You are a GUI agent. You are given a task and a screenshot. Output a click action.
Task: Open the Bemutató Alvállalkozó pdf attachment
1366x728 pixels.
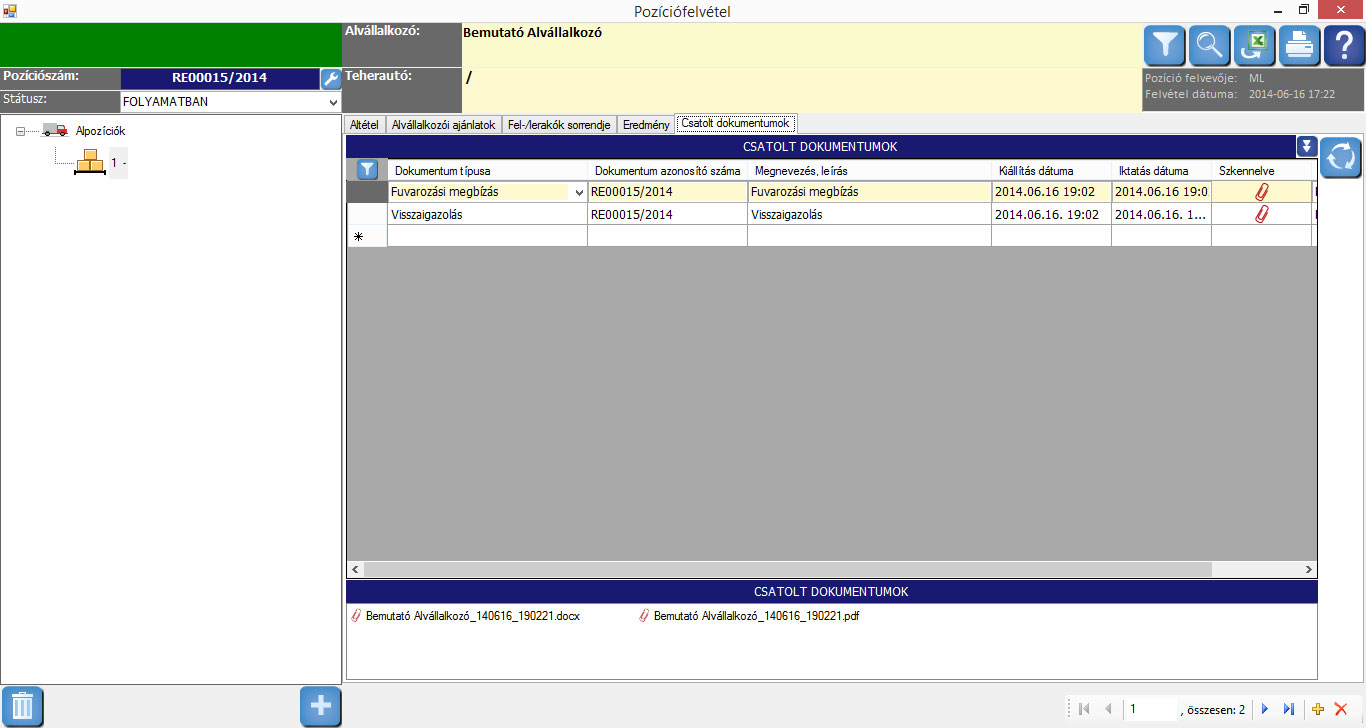pos(749,616)
